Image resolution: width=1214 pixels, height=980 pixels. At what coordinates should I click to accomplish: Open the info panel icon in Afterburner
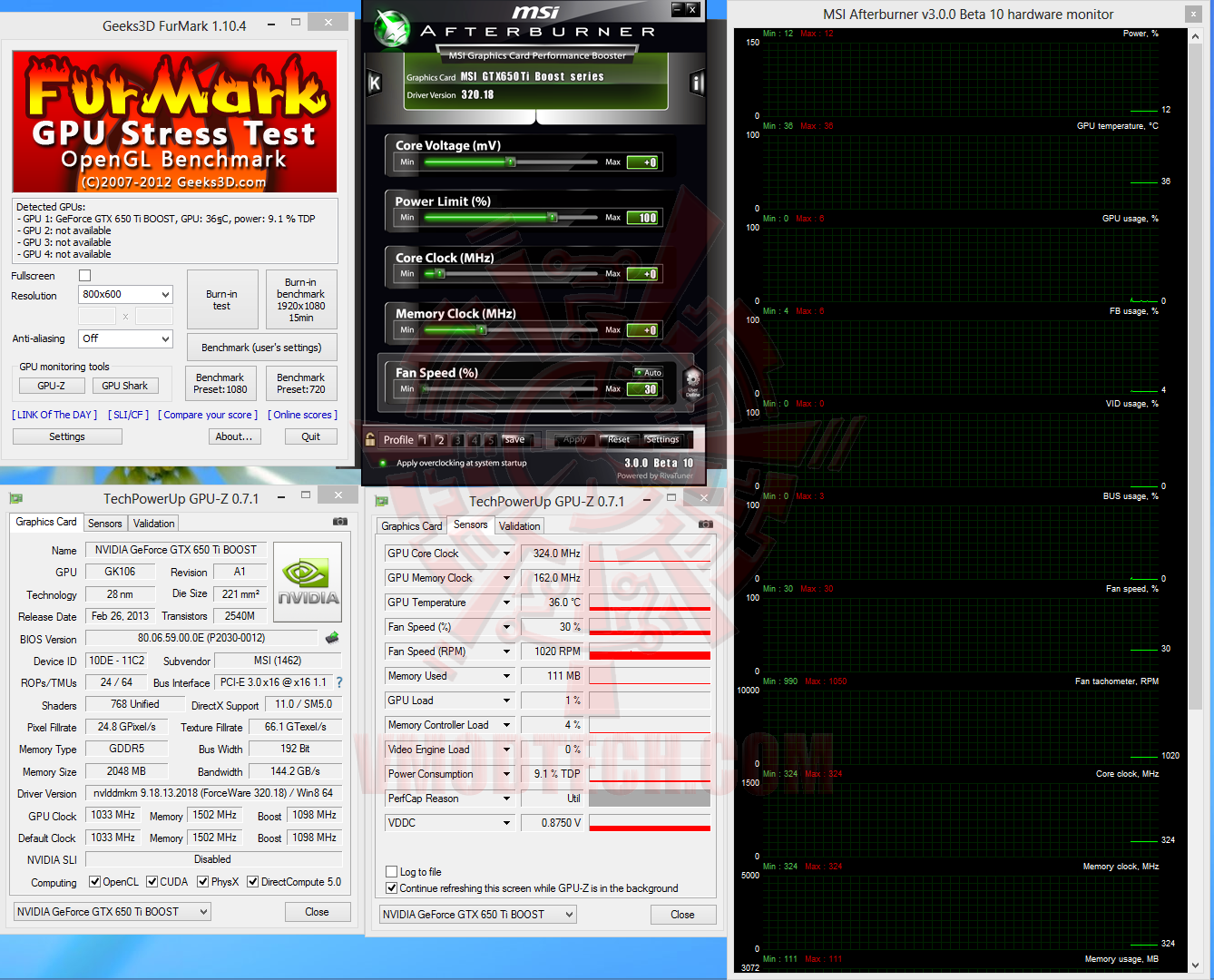click(x=697, y=83)
